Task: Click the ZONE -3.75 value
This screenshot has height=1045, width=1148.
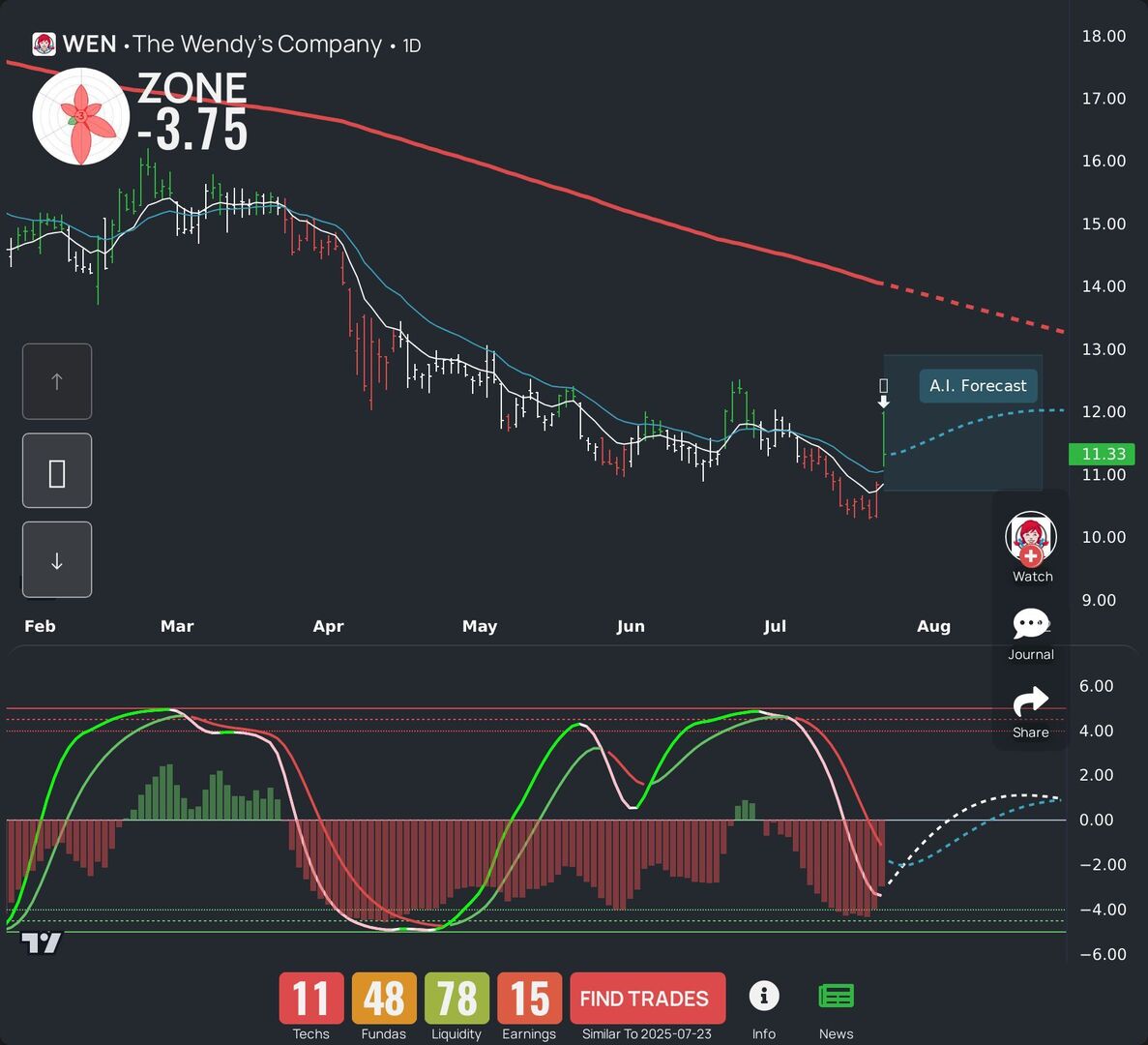Action: [192, 130]
